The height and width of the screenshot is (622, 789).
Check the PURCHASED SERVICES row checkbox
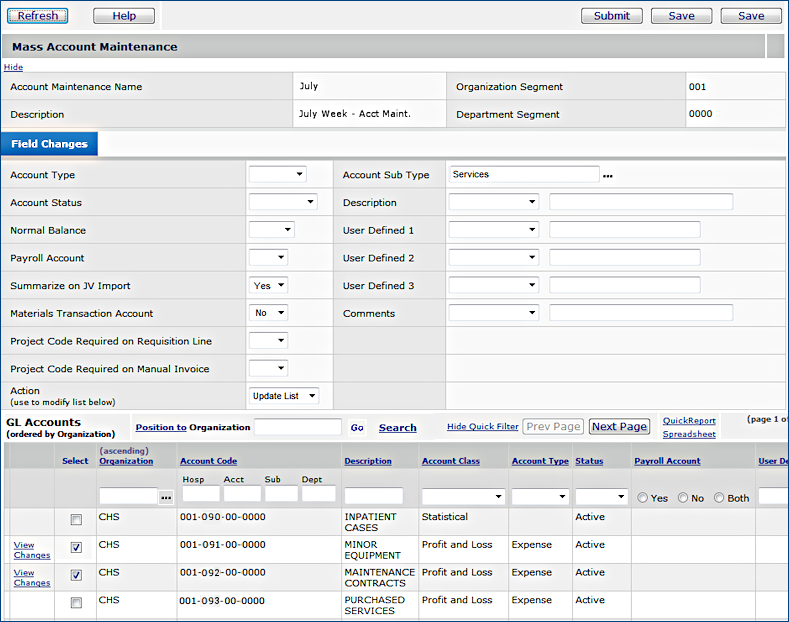pyautogui.click(x=76, y=603)
